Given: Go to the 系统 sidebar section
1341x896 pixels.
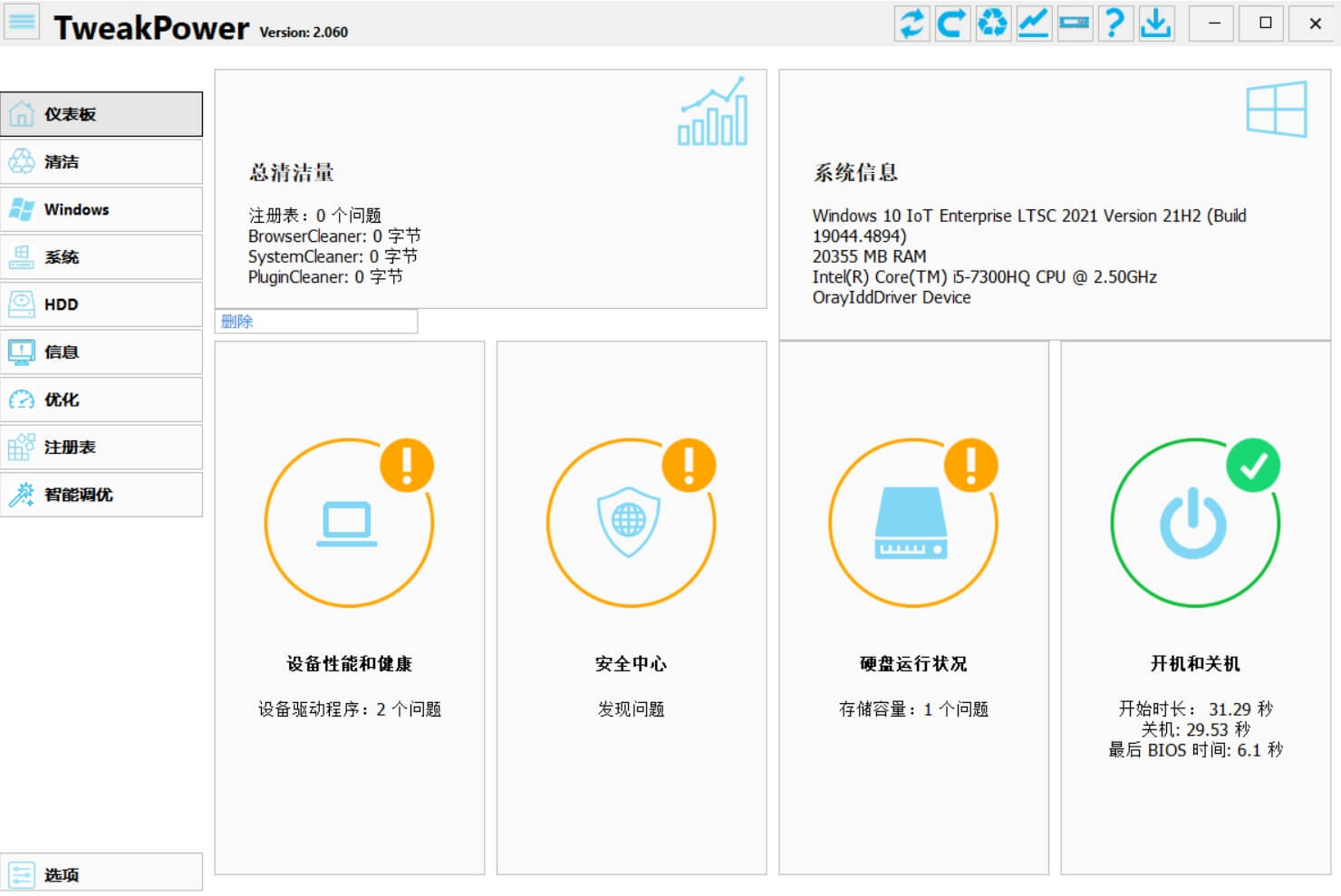Looking at the screenshot, I should [x=101, y=257].
